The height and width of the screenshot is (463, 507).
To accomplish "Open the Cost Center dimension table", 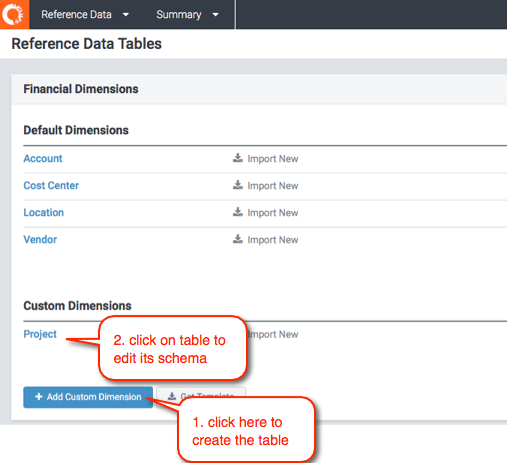I will [x=51, y=185].
